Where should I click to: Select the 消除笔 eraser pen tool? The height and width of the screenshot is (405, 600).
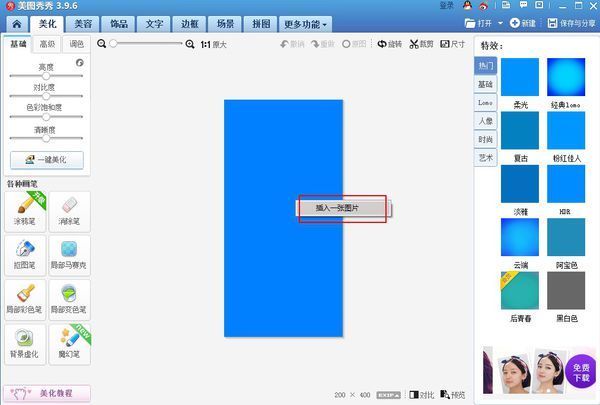69,210
